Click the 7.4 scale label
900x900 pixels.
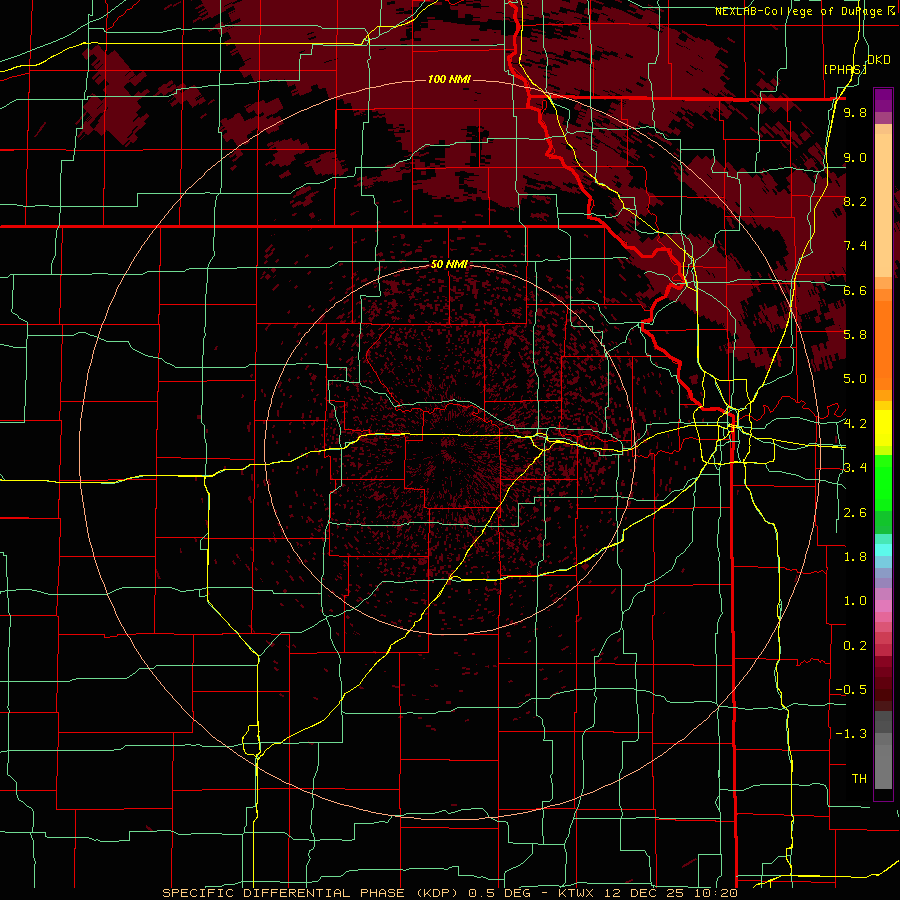855,246
